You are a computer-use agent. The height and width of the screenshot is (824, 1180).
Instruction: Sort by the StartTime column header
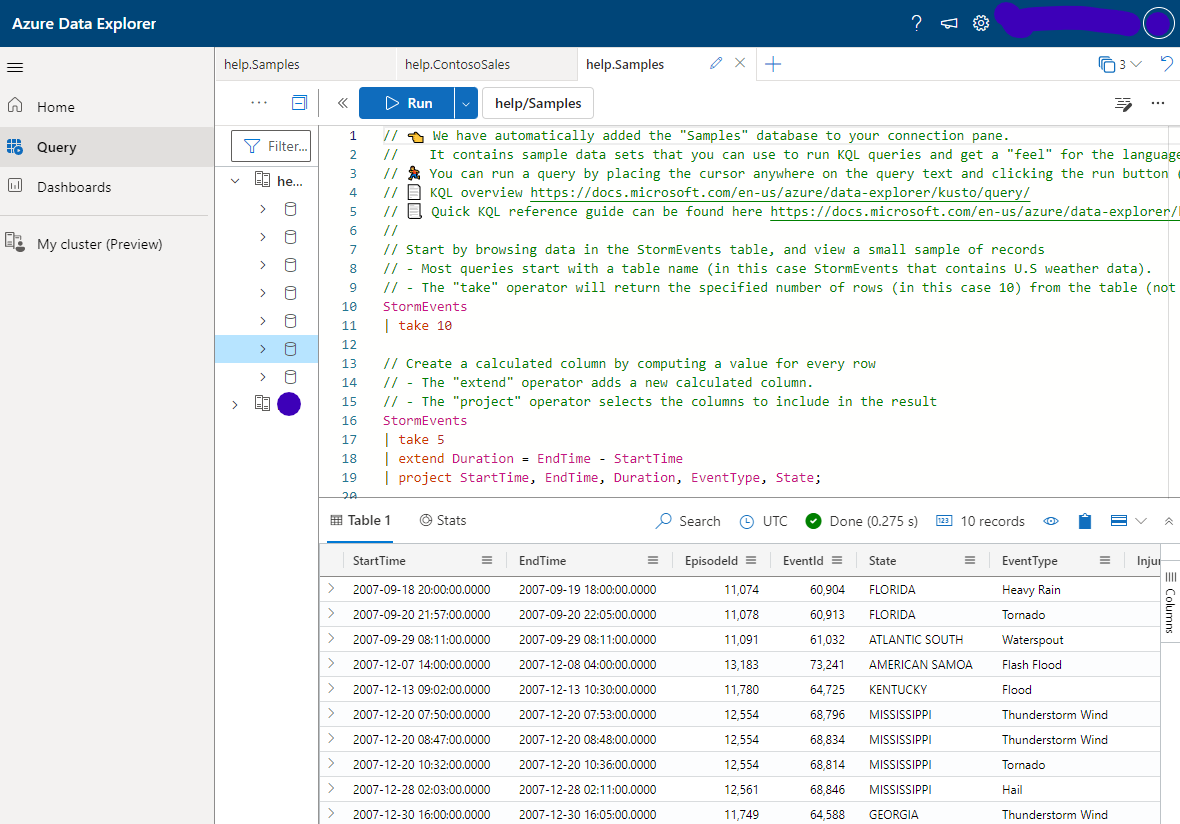(x=379, y=561)
